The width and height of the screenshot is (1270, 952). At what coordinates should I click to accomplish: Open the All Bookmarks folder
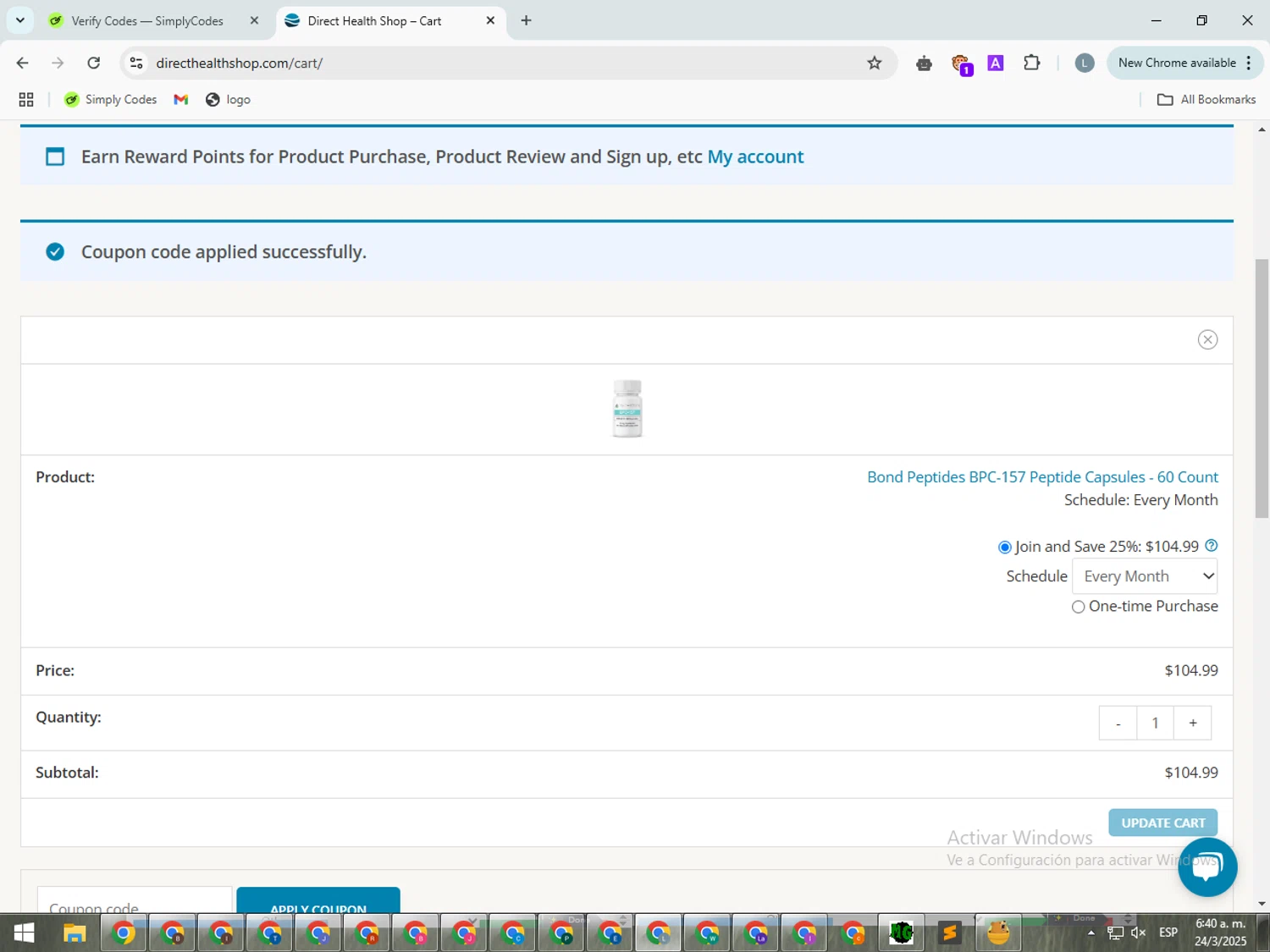(x=1206, y=100)
